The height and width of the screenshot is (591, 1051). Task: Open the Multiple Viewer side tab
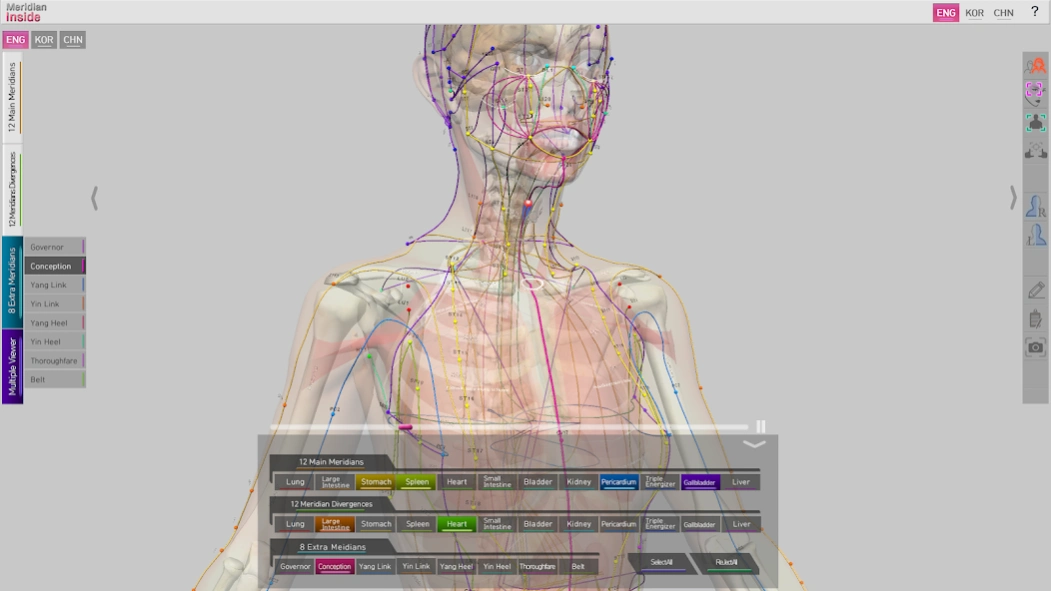12,366
